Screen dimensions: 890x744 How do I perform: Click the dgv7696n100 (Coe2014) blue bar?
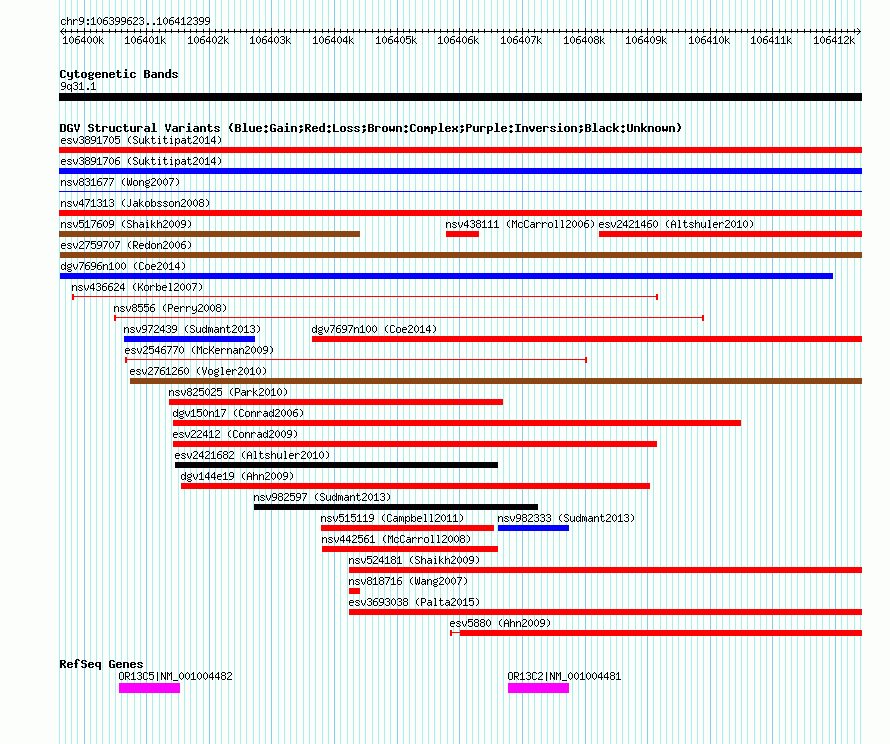pos(446,276)
